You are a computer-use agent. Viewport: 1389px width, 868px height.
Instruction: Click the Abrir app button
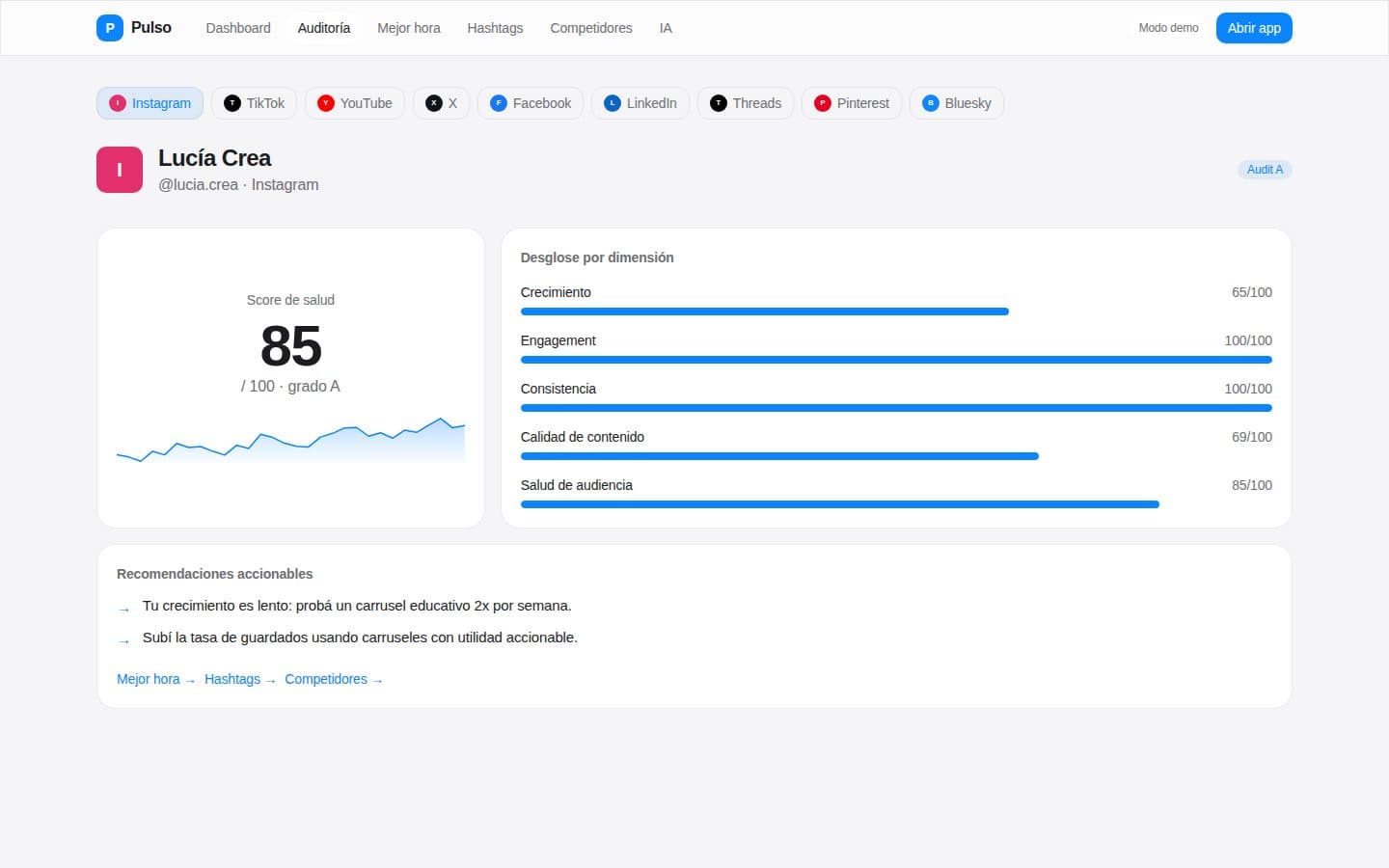point(1254,28)
